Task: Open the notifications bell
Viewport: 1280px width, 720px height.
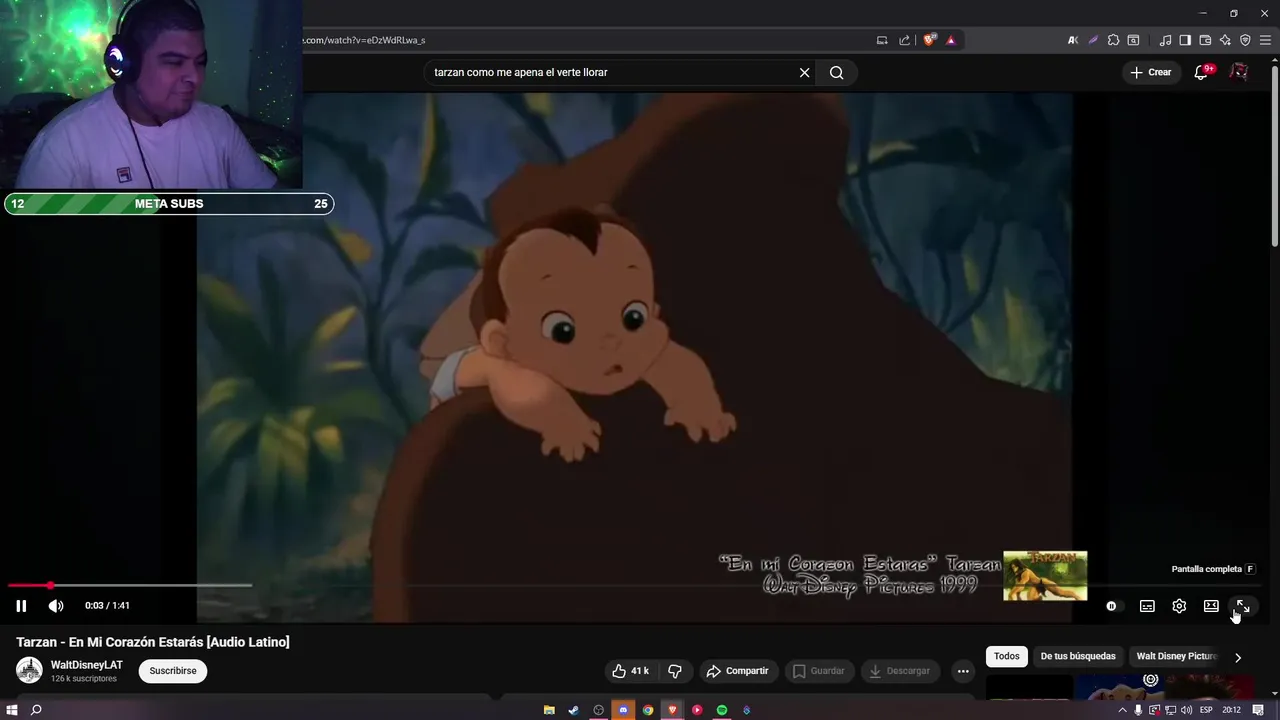Action: click(x=1201, y=72)
